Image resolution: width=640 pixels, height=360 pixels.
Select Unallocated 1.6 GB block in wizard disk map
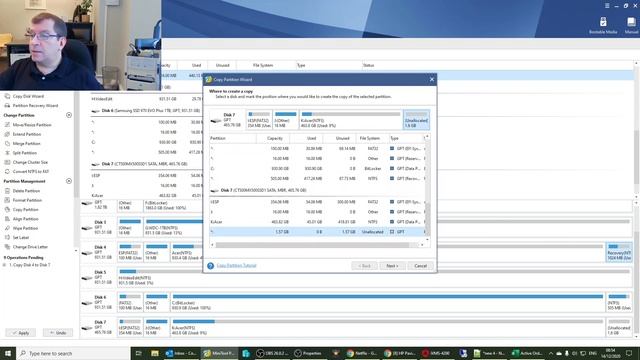416,120
